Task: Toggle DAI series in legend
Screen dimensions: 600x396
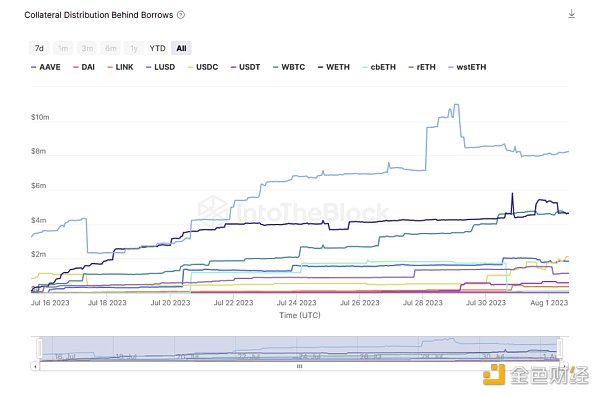Action: pos(84,67)
